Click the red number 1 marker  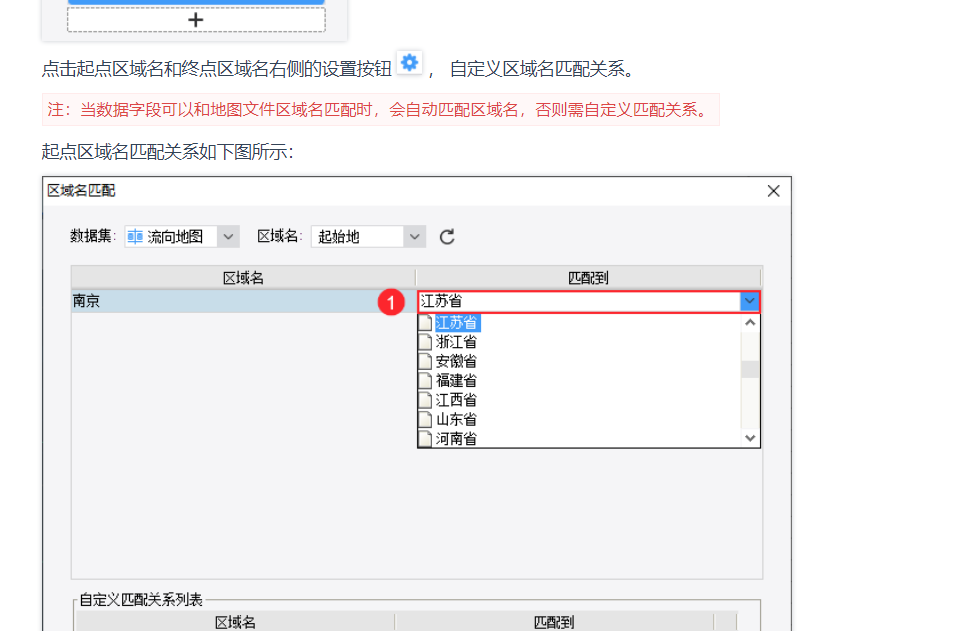pos(394,301)
